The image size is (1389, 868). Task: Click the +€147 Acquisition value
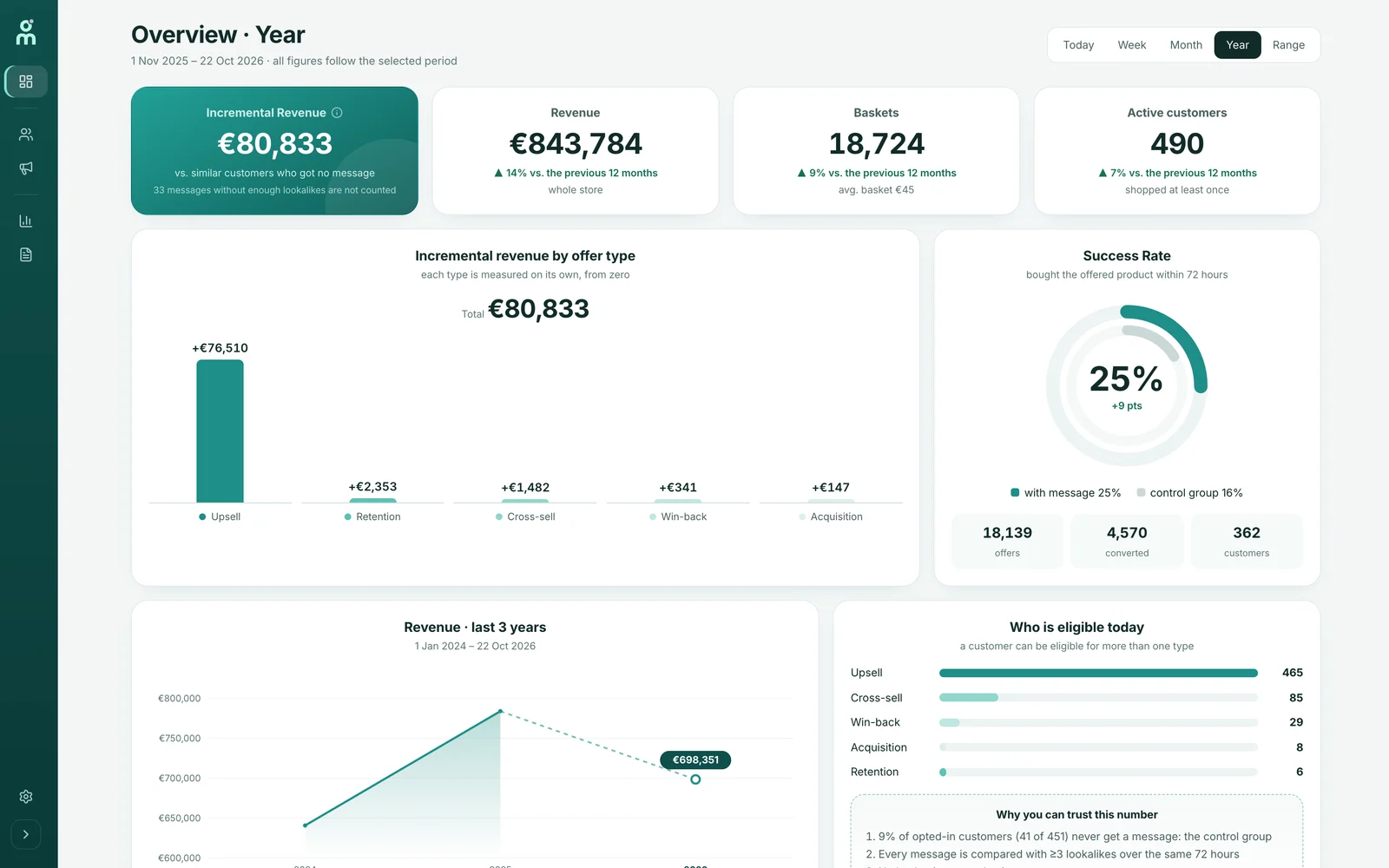click(831, 488)
